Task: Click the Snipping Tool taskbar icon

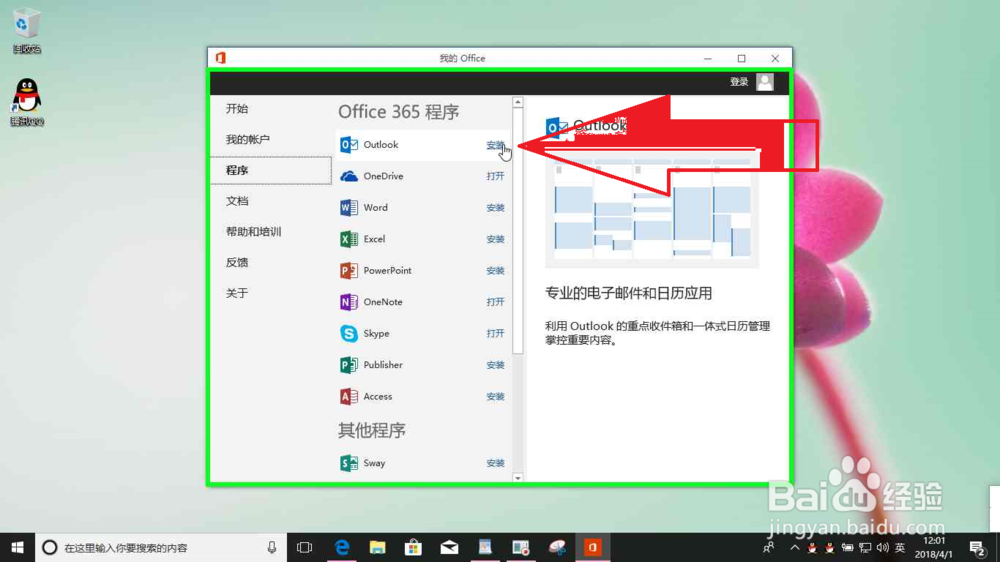Action: click(x=556, y=547)
